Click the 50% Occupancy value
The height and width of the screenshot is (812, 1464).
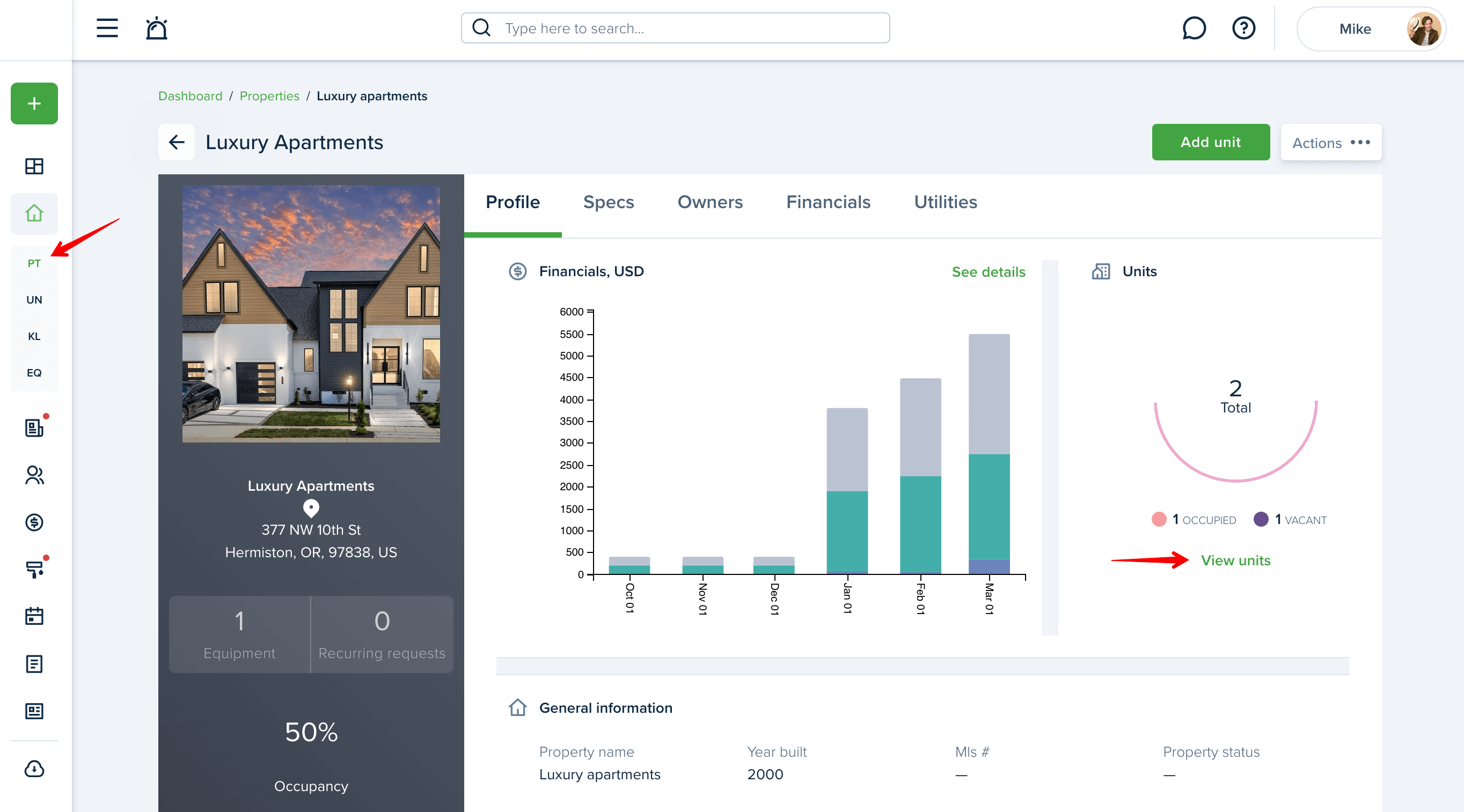click(x=311, y=732)
